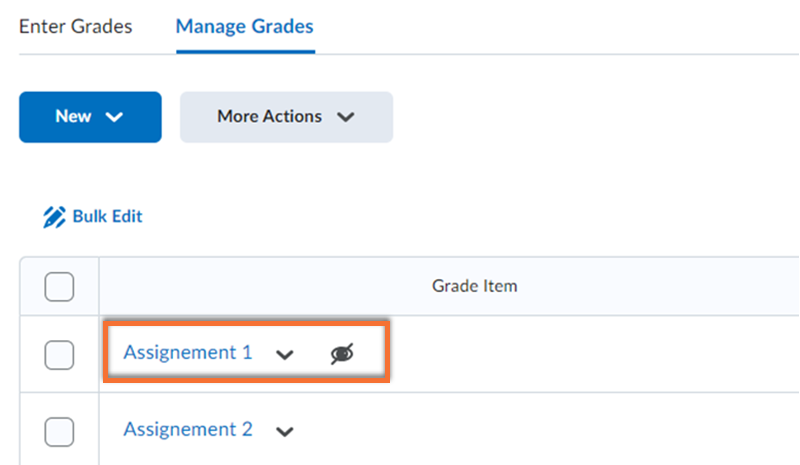Open the Assignement 2 grade item link
The width and height of the screenshot is (800, 465).
pyautogui.click(x=188, y=429)
